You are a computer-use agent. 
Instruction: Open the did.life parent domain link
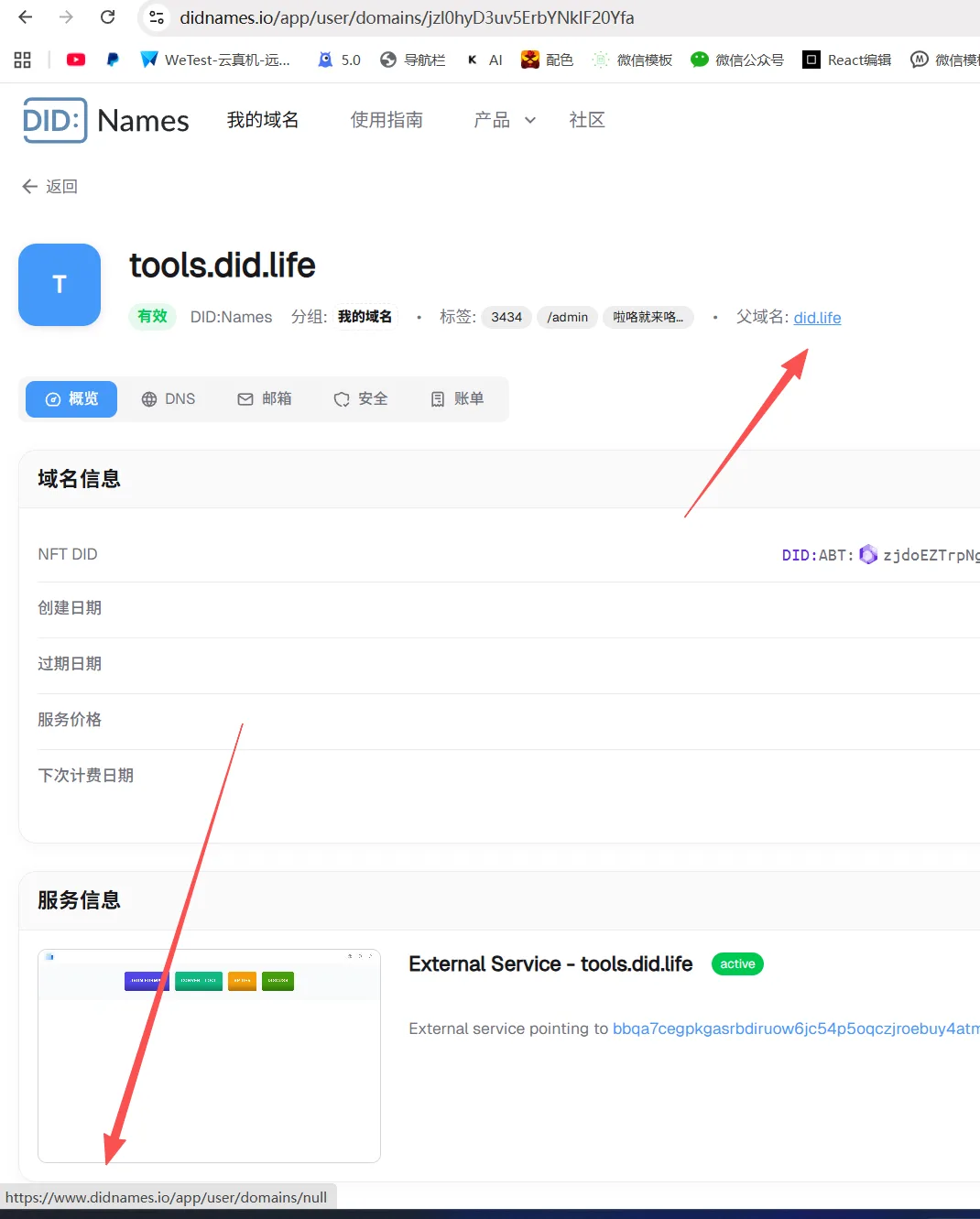point(817,318)
